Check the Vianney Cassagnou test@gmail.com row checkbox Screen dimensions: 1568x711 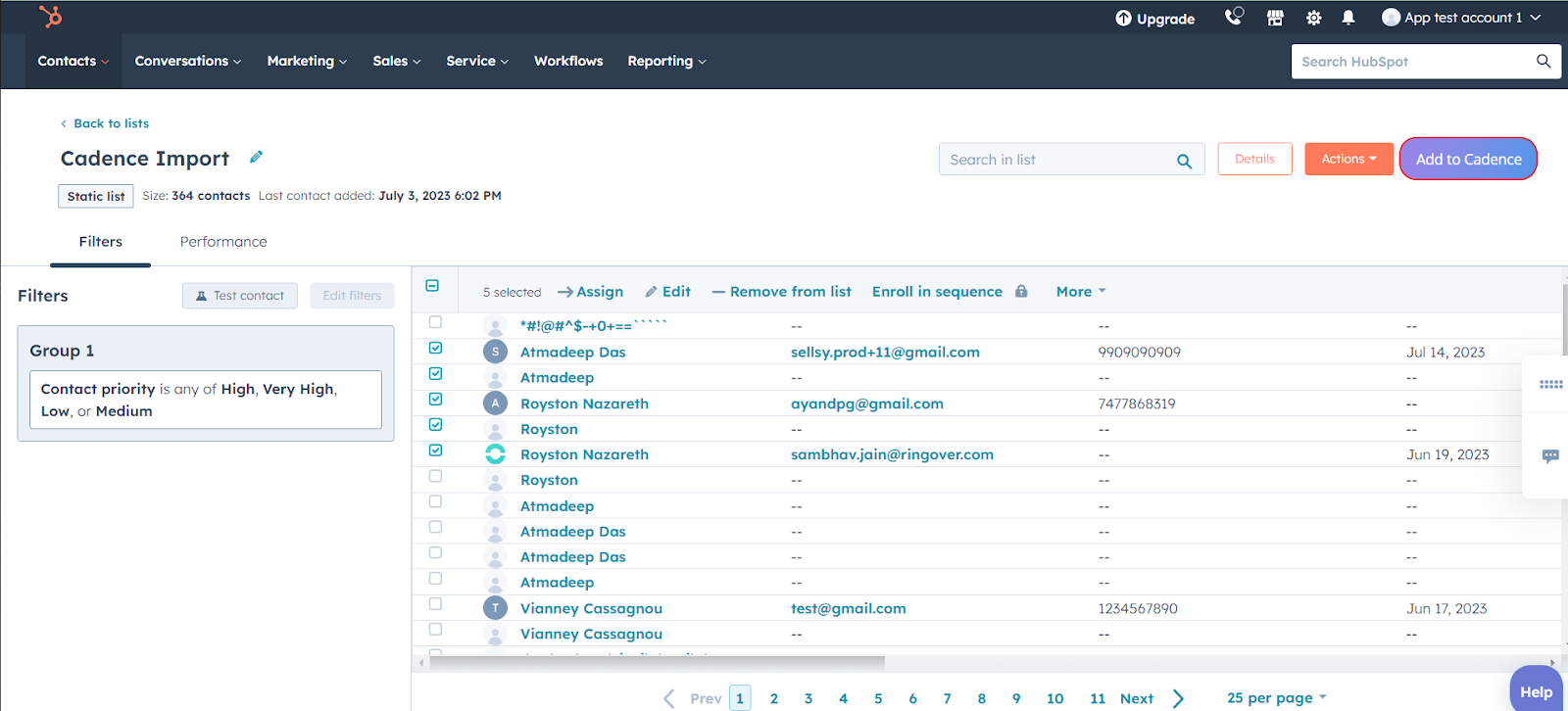[x=435, y=604]
